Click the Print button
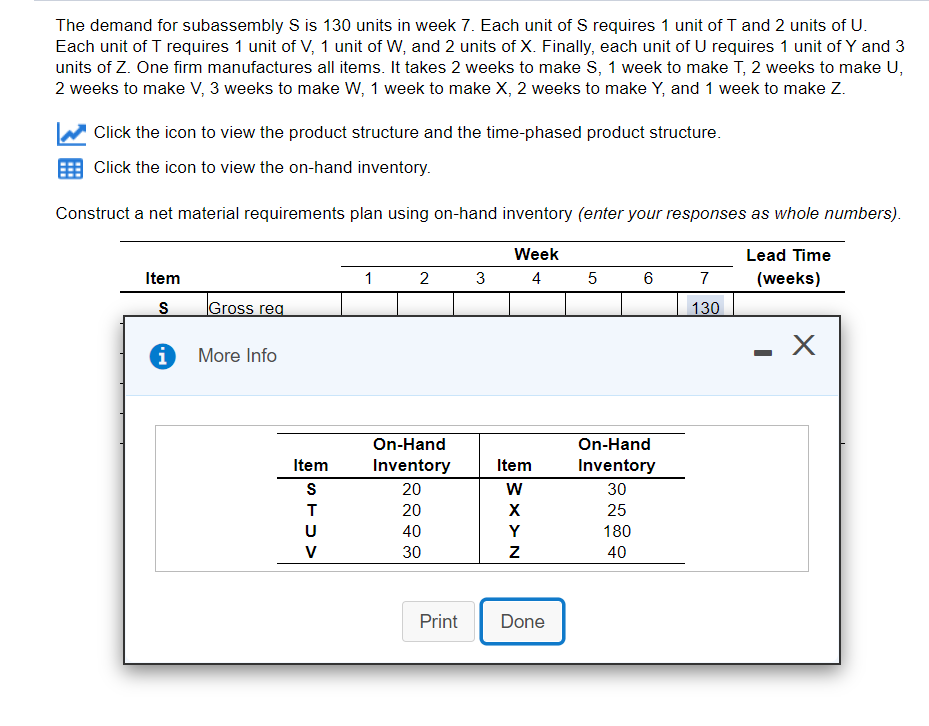The height and width of the screenshot is (726, 929). 438,621
